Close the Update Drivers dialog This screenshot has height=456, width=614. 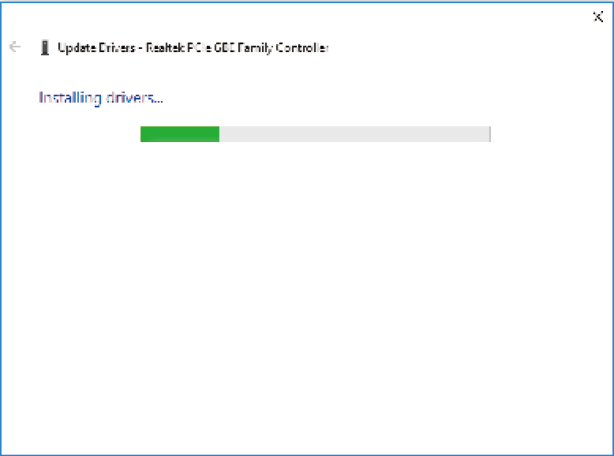point(598,17)
